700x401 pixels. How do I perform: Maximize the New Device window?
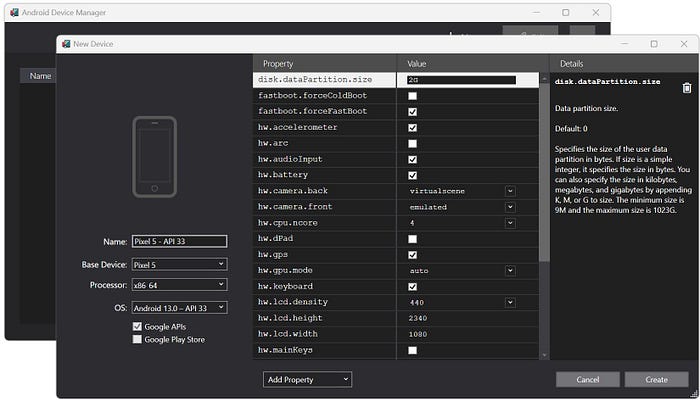(654, 44)
